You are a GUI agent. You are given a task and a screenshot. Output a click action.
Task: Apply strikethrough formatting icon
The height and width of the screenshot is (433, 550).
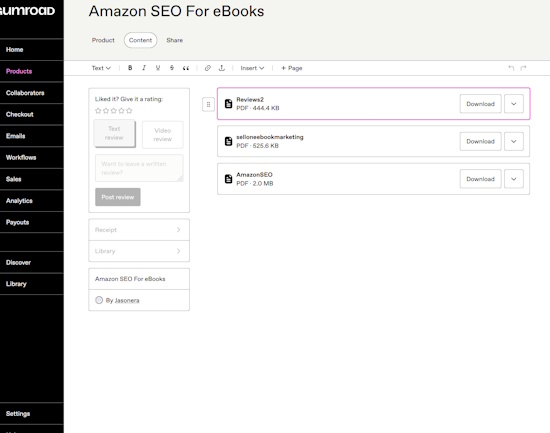coord(172,68)
